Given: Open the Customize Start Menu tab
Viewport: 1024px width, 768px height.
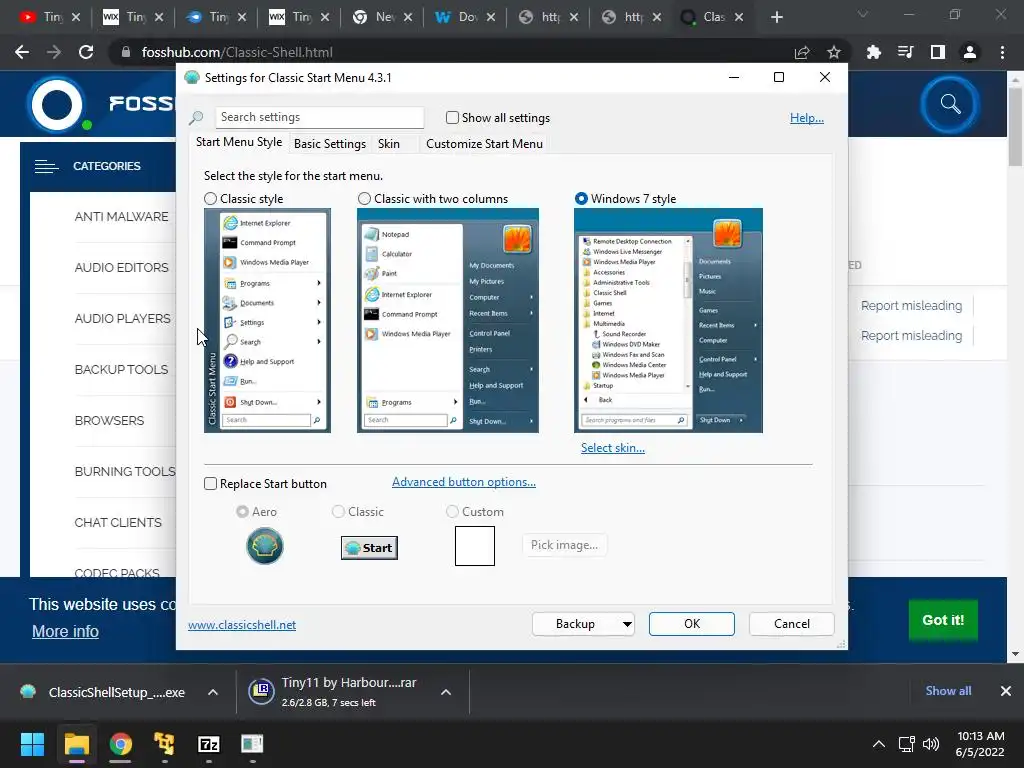Looking at the screenshot, I should pyautogui.click(x=484, y=144).
